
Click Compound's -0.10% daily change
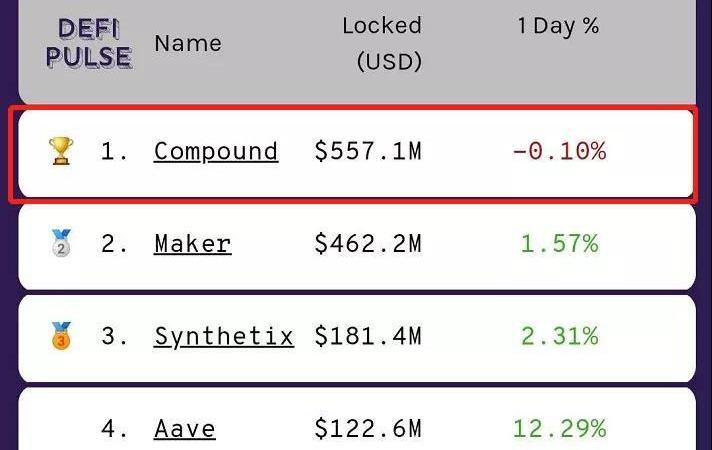pos(559,151)
